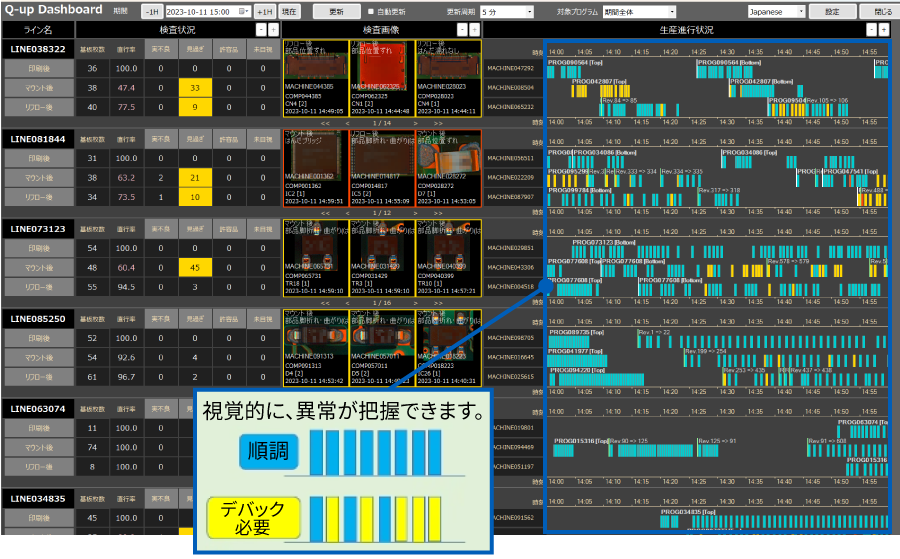Jump to first image page for LINE038322

(325, 123)
